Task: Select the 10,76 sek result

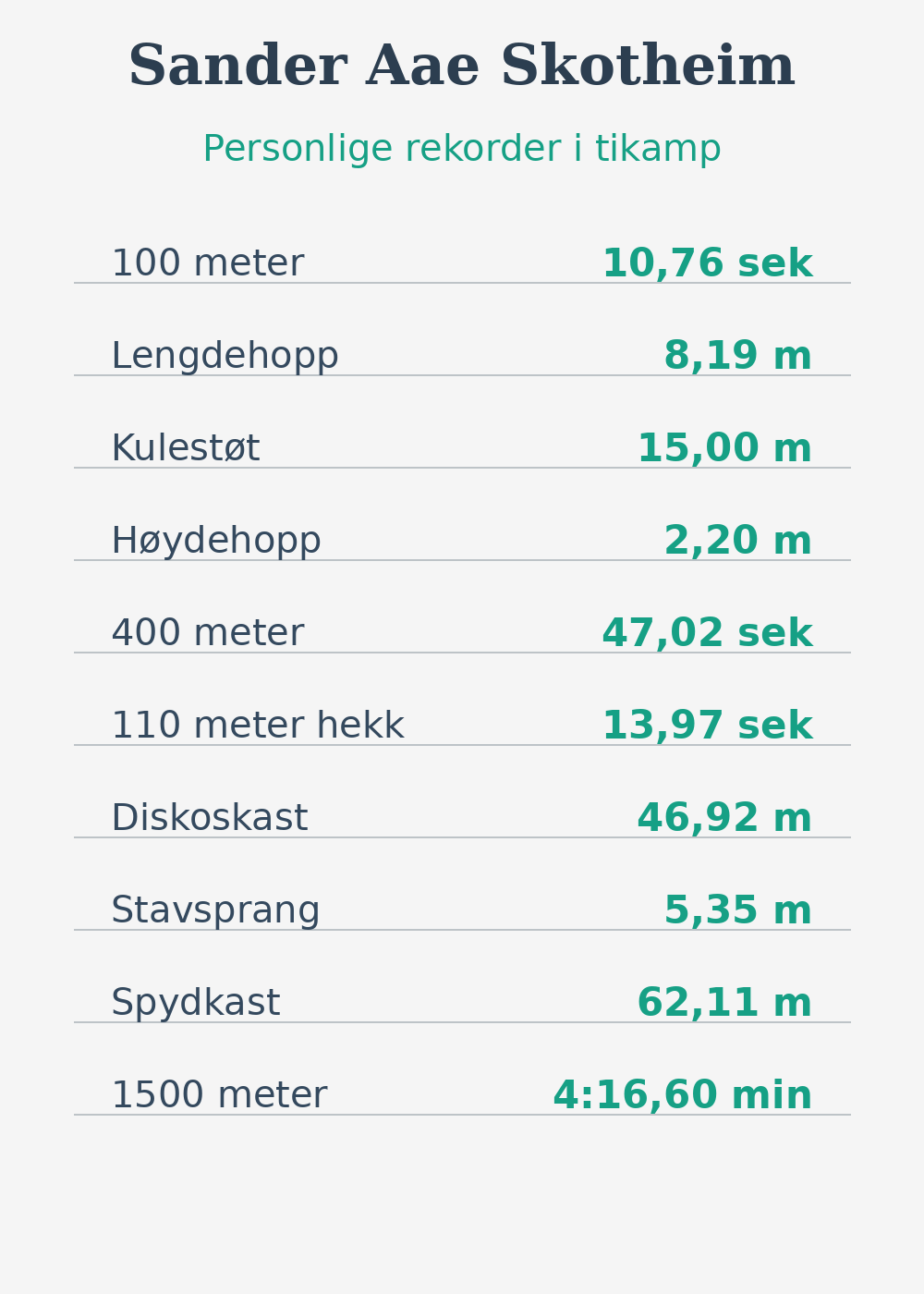Action: tap(707, 264)
